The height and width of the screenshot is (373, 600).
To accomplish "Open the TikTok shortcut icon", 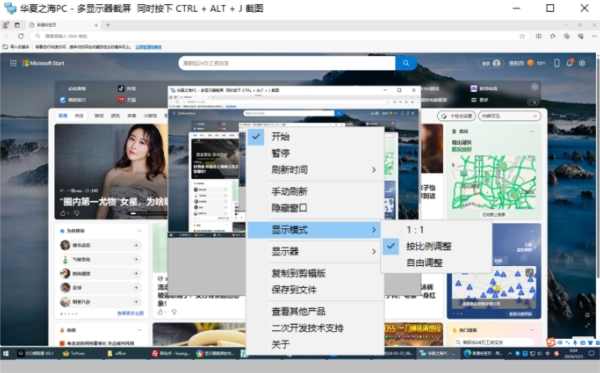I will pyautogui.click(x=121, y=88).
